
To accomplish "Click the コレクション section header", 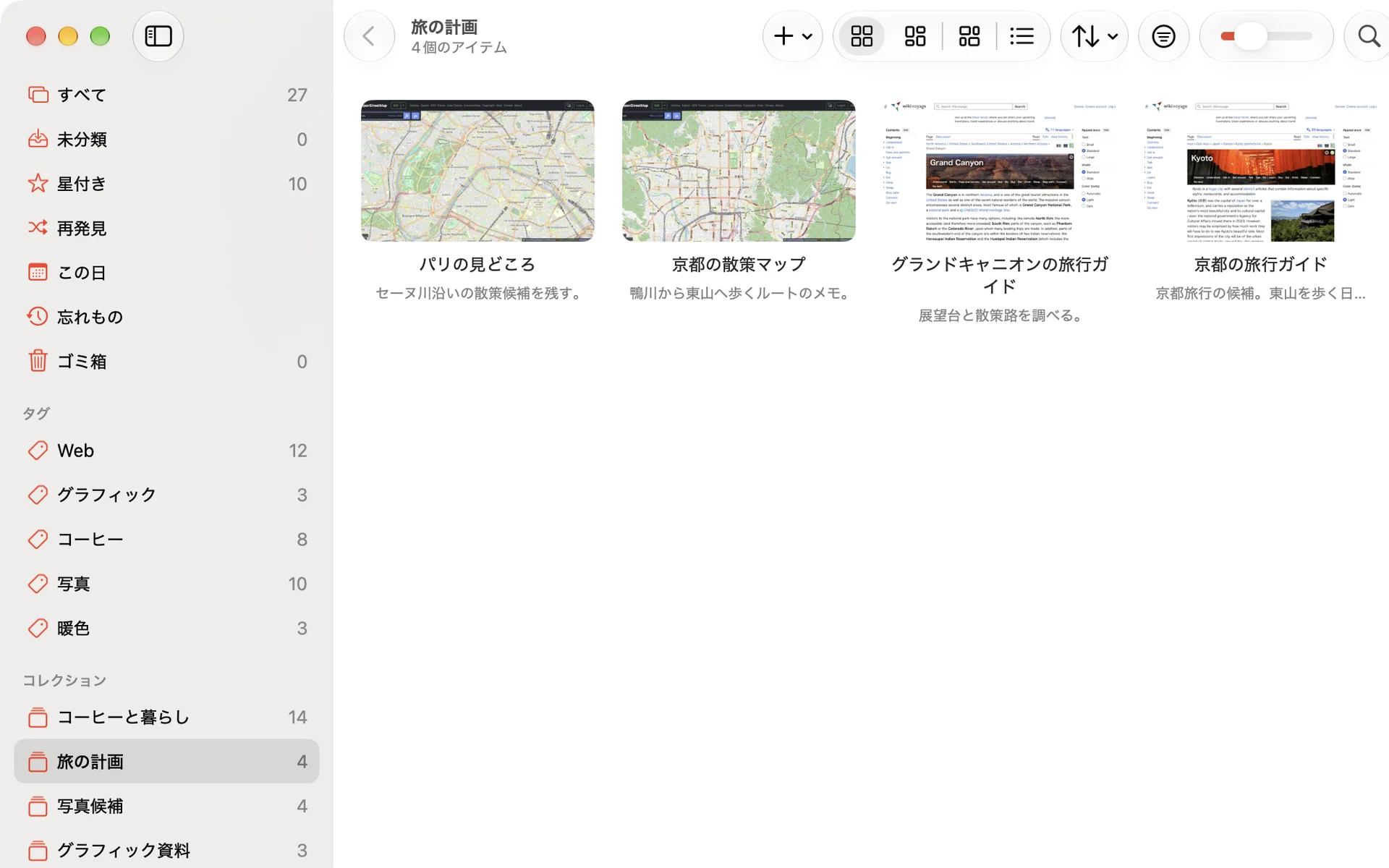I will (64, 680).
